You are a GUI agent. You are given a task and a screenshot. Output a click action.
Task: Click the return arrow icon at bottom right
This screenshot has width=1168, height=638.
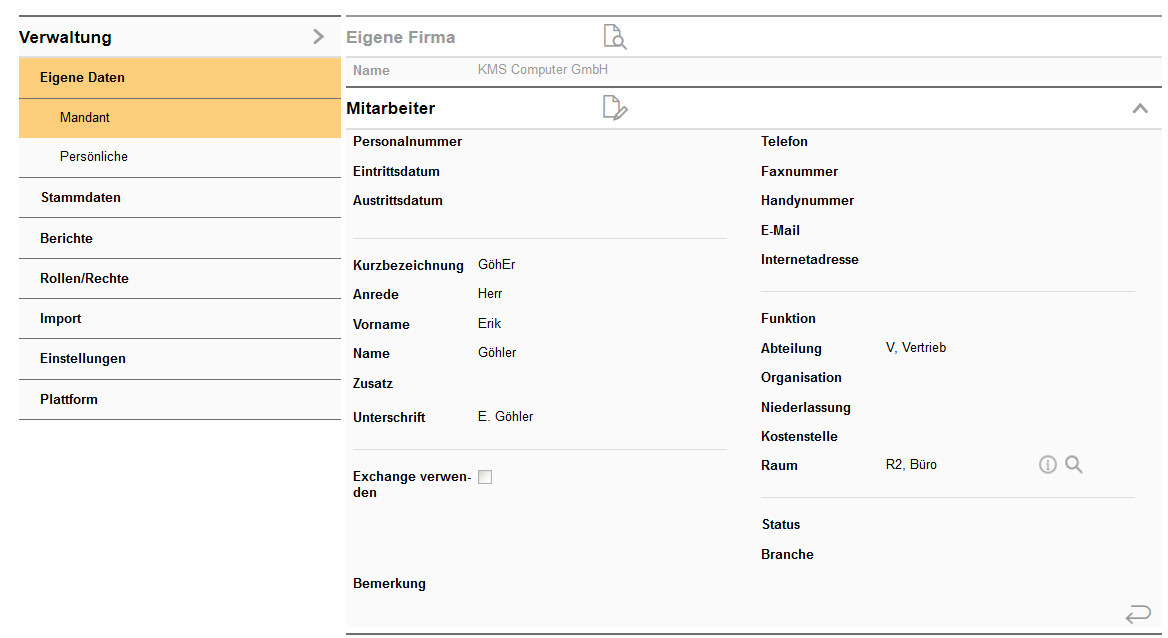1137,613
